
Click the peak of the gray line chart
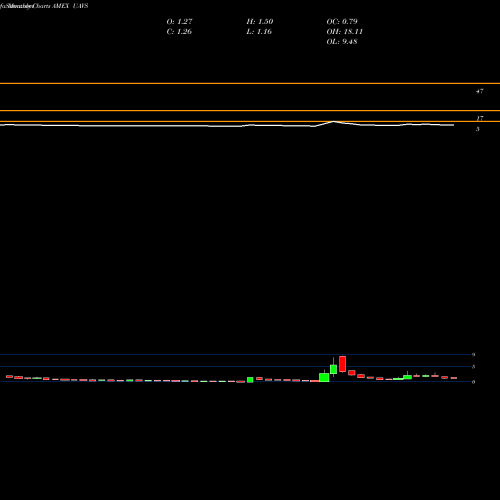coord(334,122)
